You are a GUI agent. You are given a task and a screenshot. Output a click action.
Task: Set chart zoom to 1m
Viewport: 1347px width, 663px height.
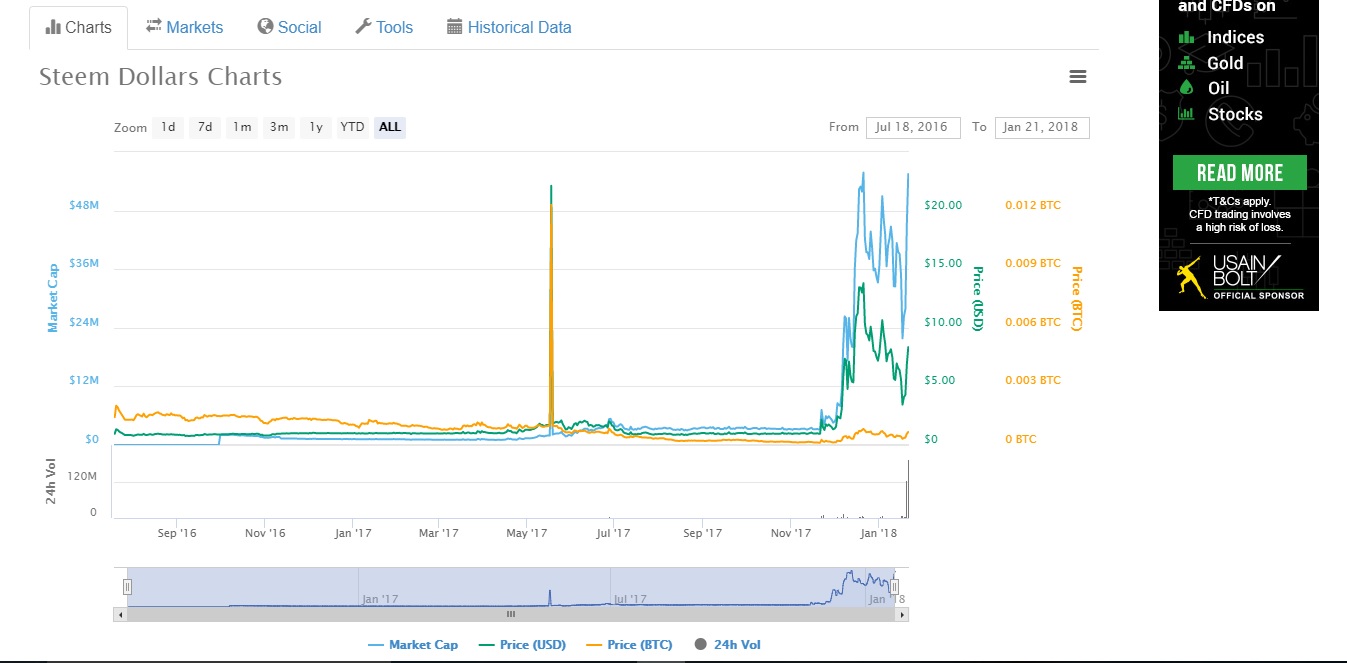pyautogui.click(x=242, y=127)
